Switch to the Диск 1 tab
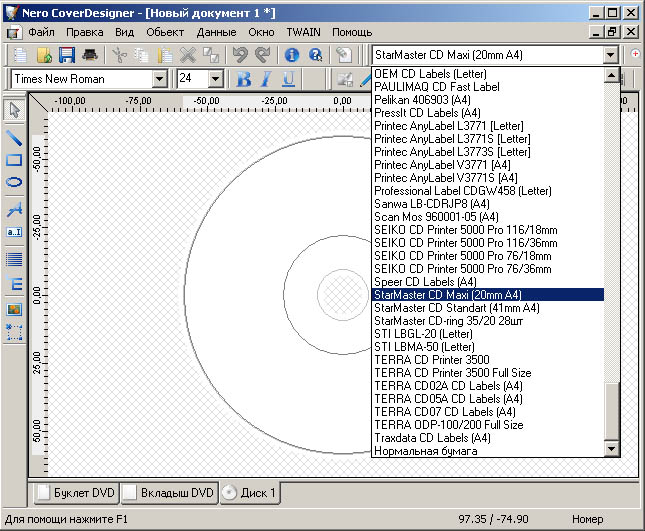 click(x=250, y=493)
